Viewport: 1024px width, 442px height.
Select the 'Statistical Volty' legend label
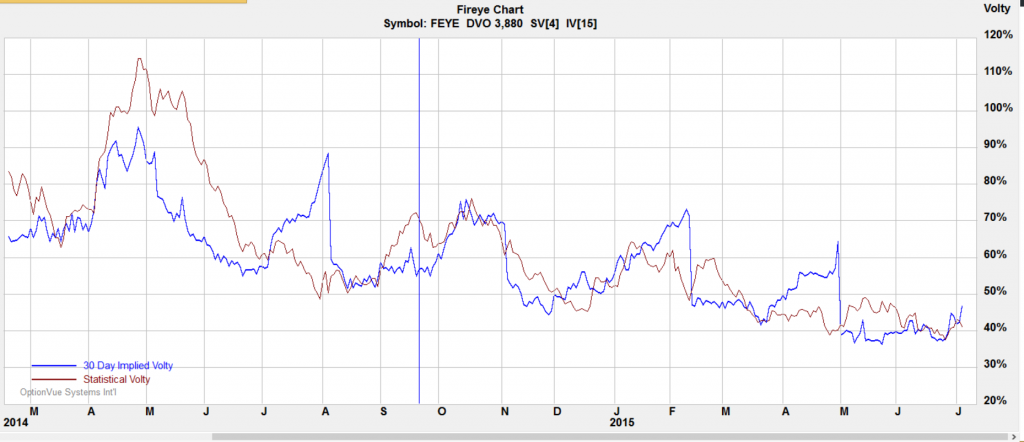coord(116,379)
